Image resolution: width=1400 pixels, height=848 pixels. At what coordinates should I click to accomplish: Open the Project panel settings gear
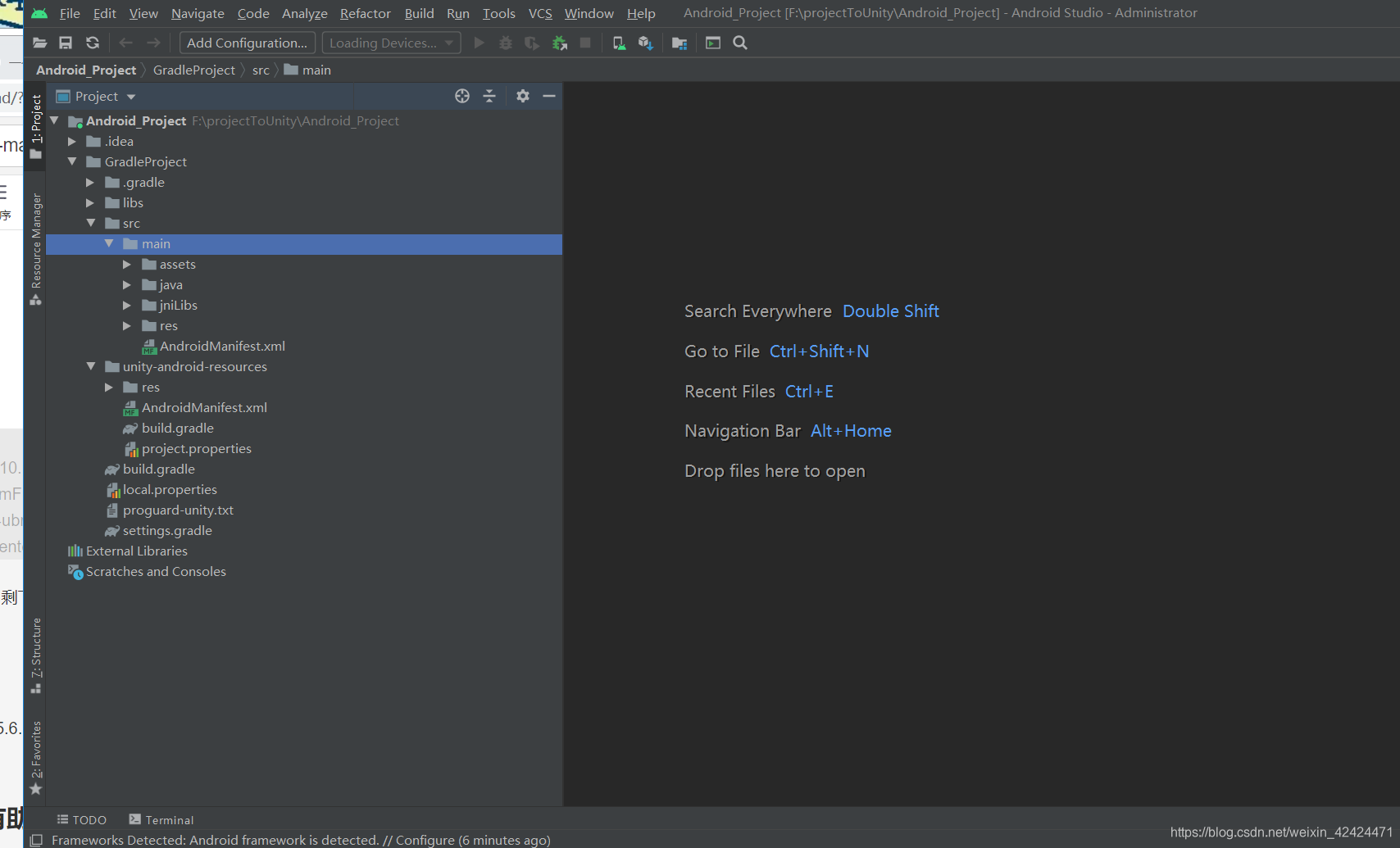pyautogui.click(x=523, y=96)
